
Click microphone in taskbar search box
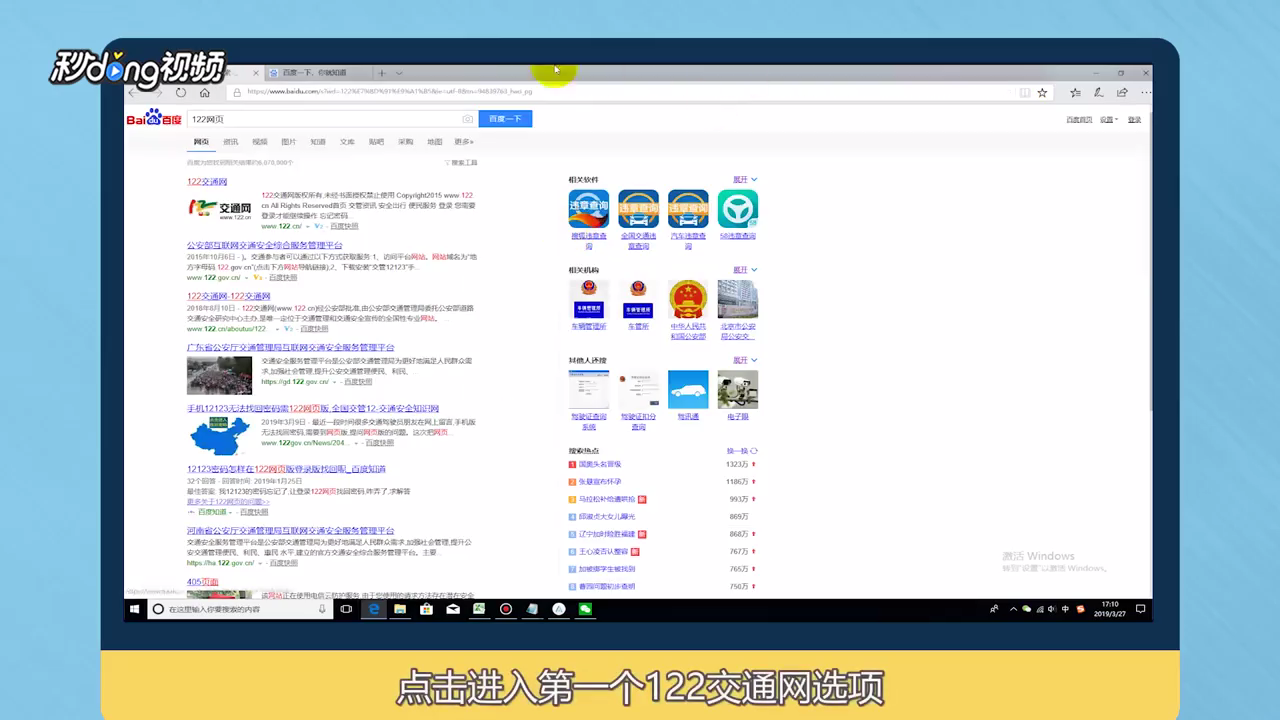[x=322, y=609]
